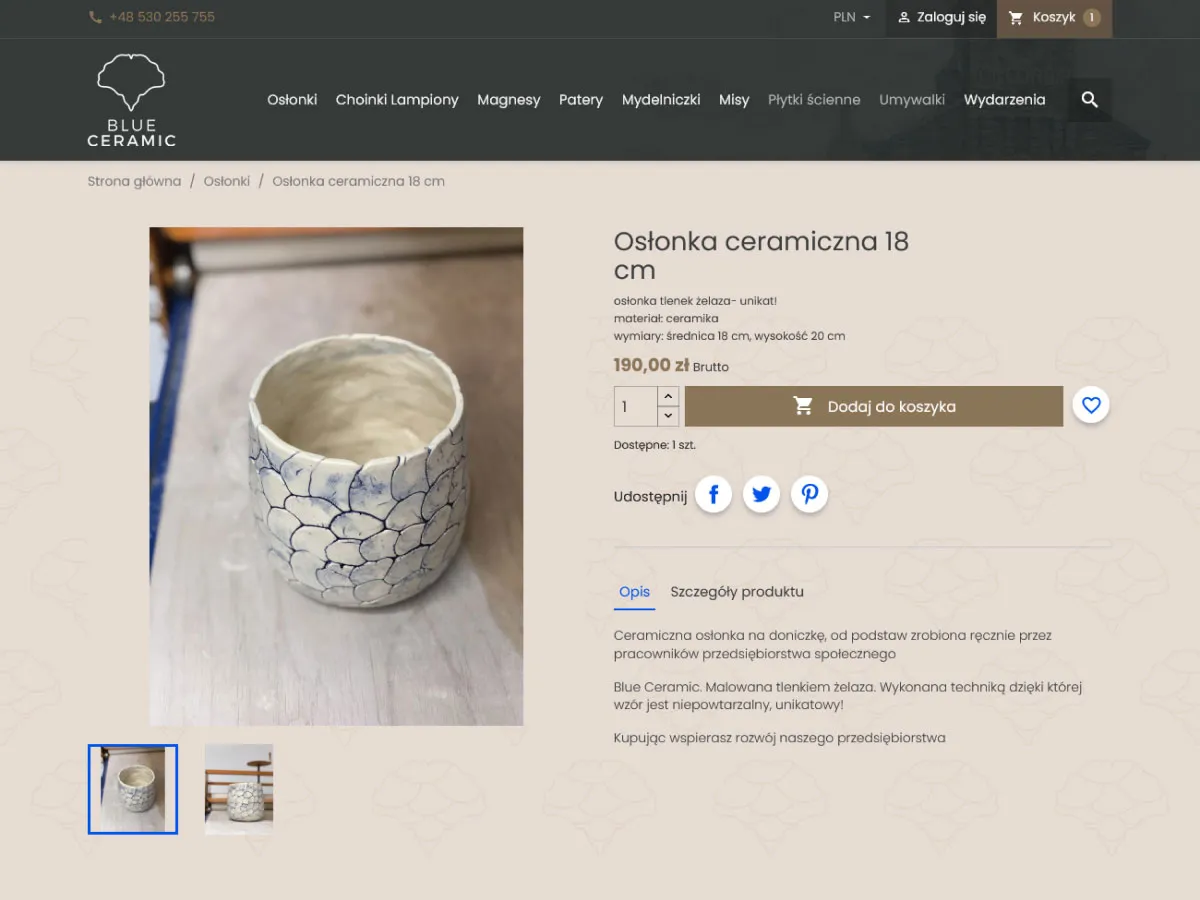Add product to wishlist heart
1200x900 pixels.
tap(1091, 405)
